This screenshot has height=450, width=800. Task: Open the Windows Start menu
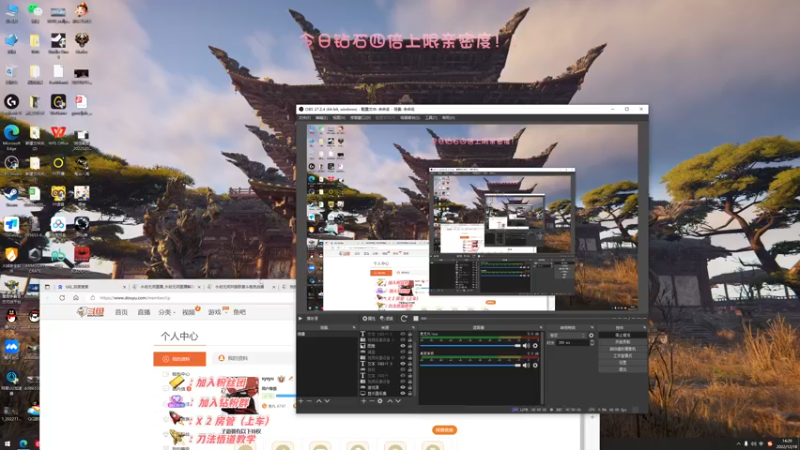(x=7, y=444)
